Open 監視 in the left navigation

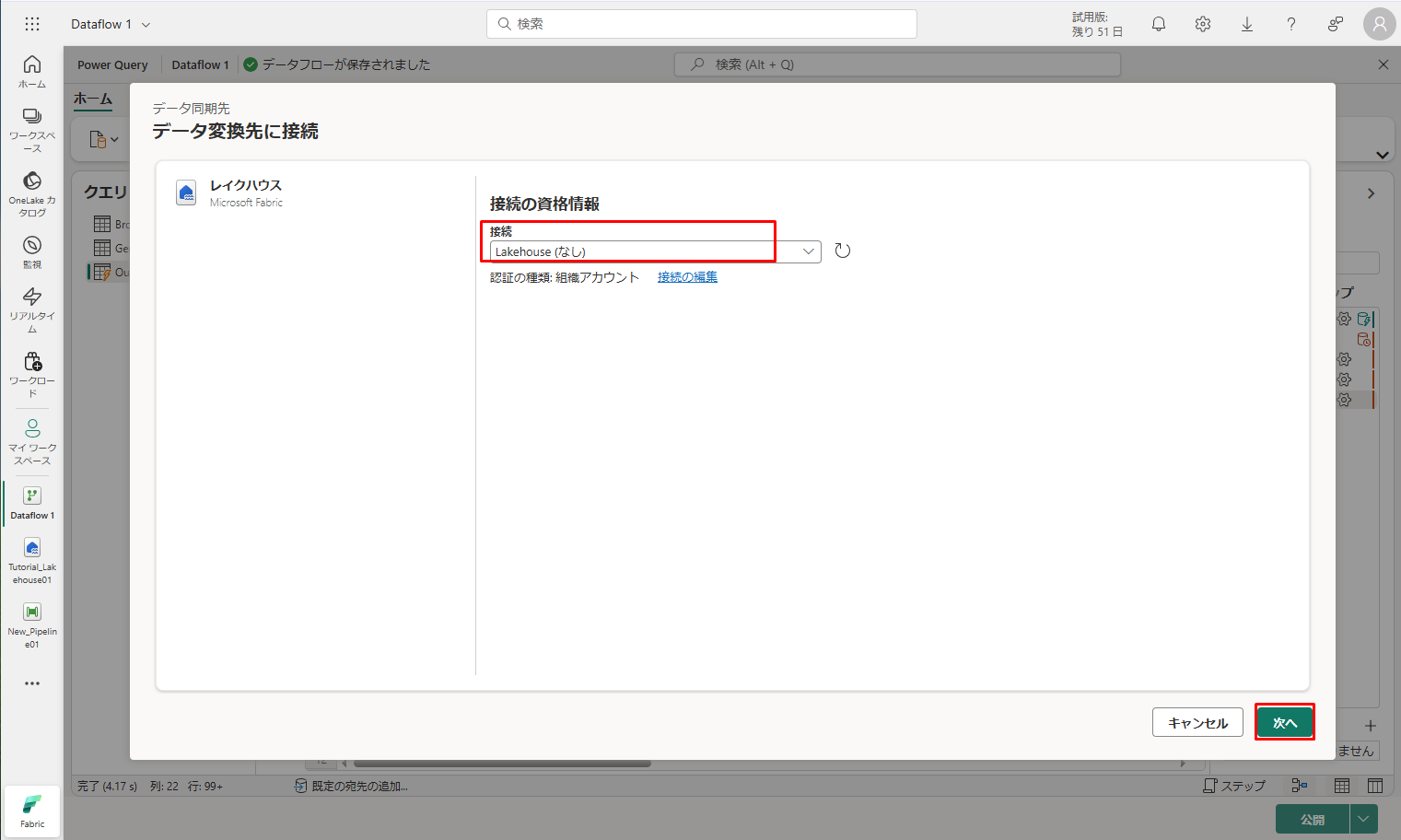point(32,252)
